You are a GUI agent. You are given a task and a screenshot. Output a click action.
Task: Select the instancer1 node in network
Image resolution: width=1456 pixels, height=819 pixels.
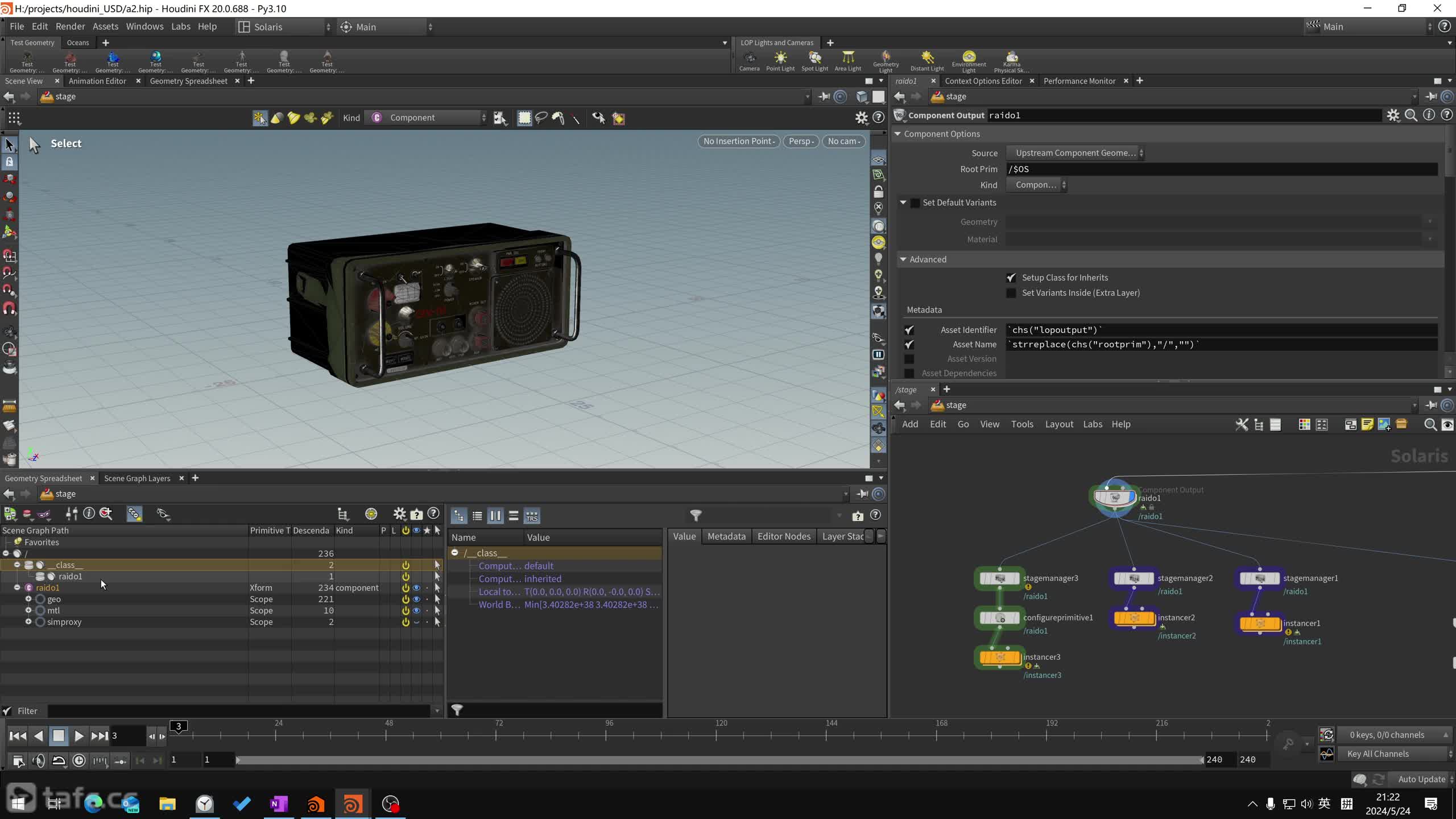point(1260,623)
